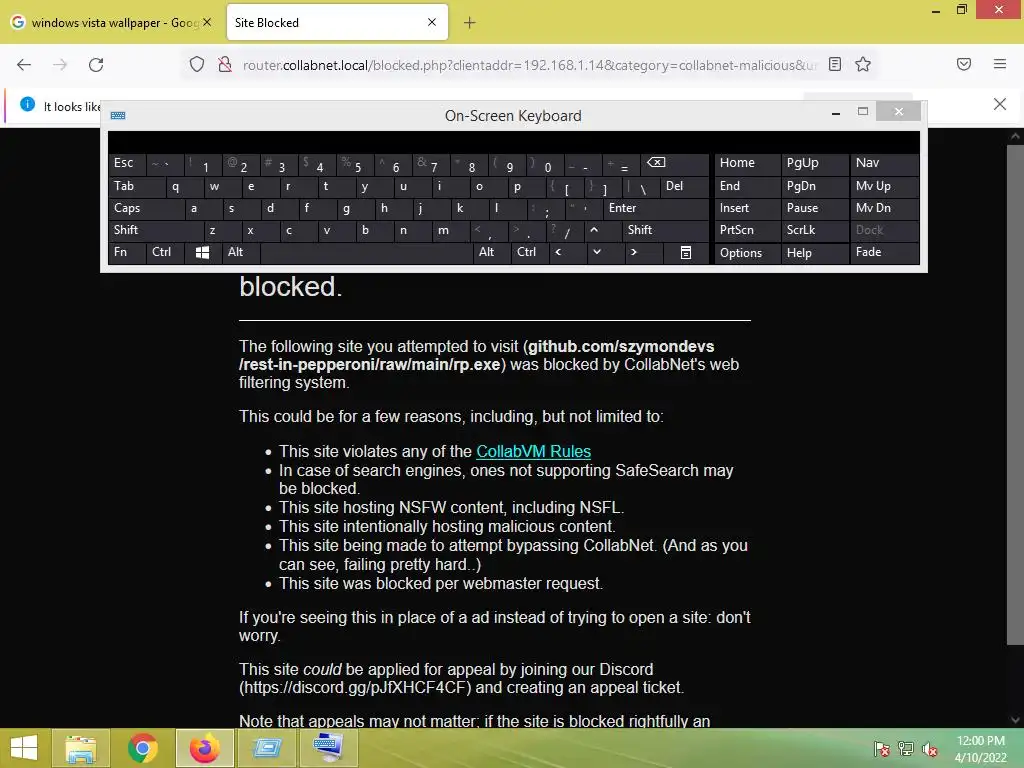This screenshot has height=768, width=1024.
Task: Open the Firefox hamburger menu
Action: point(1000,64)
